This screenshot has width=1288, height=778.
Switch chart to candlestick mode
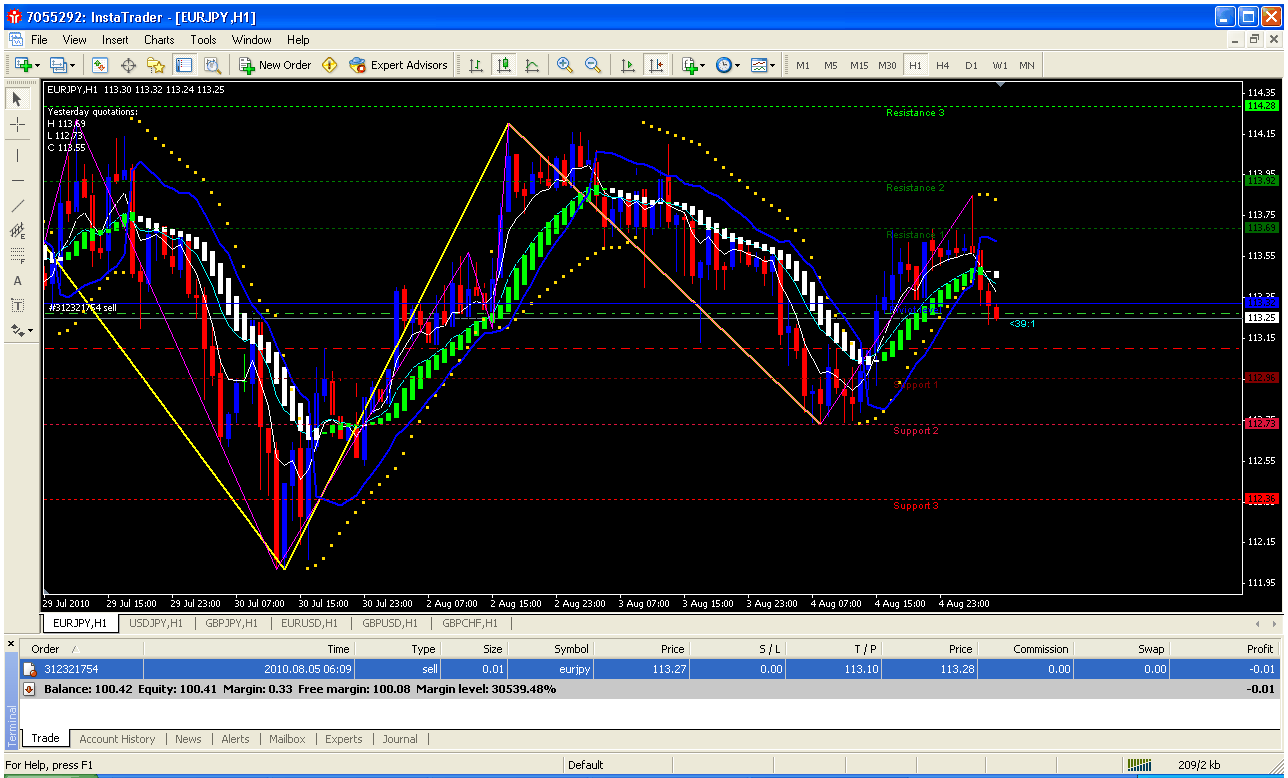tap(504, 65)
